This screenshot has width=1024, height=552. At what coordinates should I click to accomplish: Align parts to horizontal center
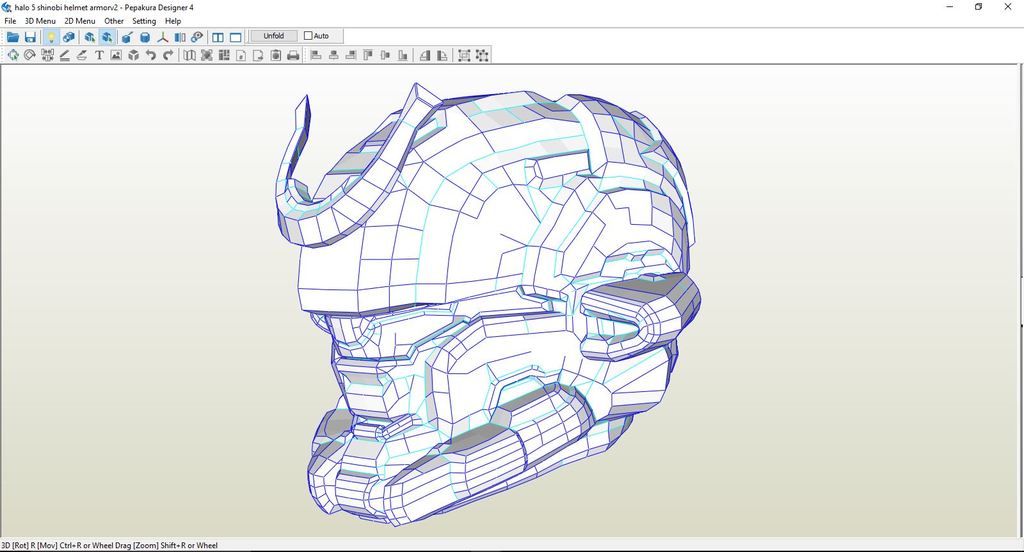point(334,56)
